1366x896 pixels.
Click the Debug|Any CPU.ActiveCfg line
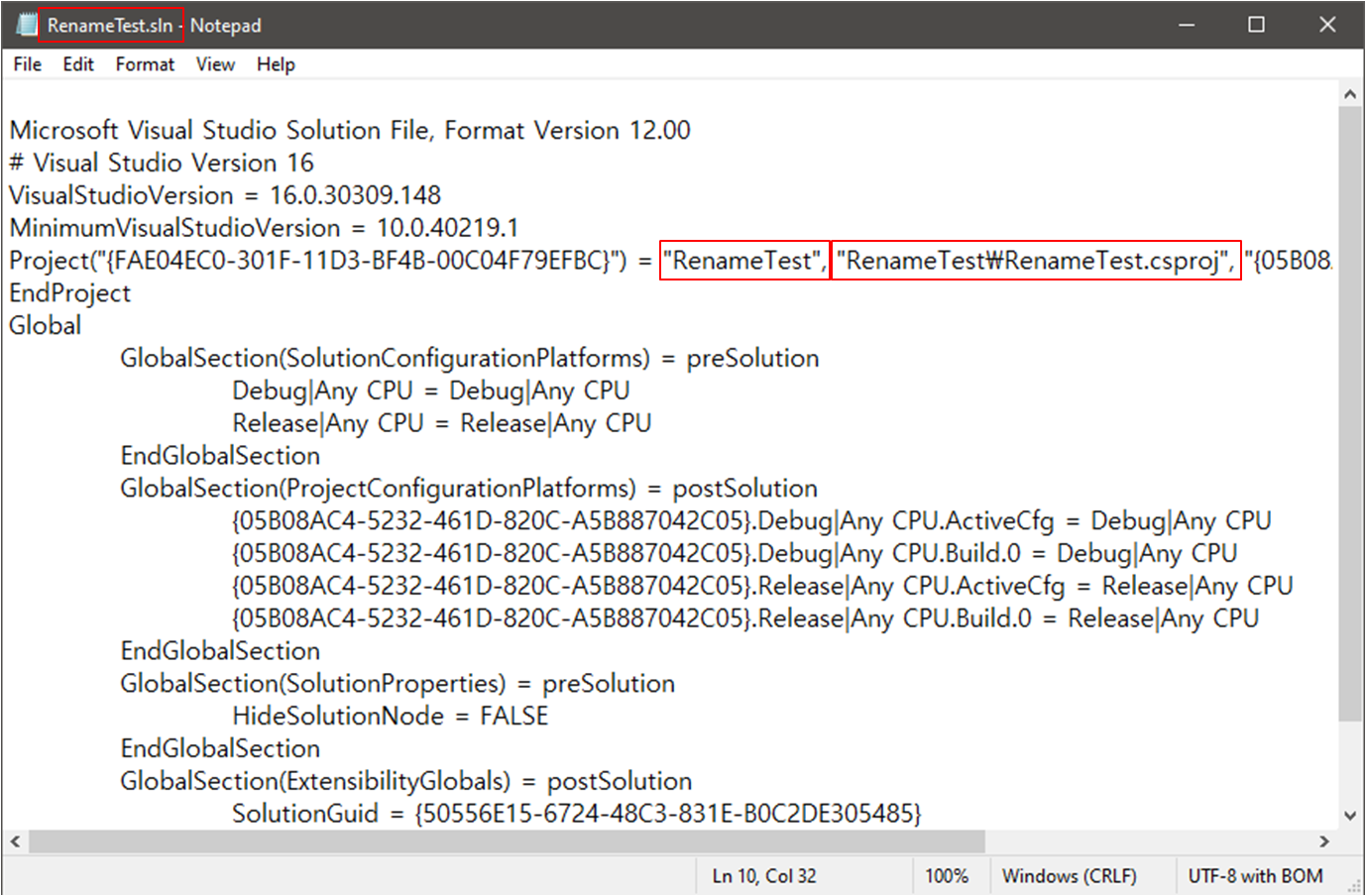751,521
